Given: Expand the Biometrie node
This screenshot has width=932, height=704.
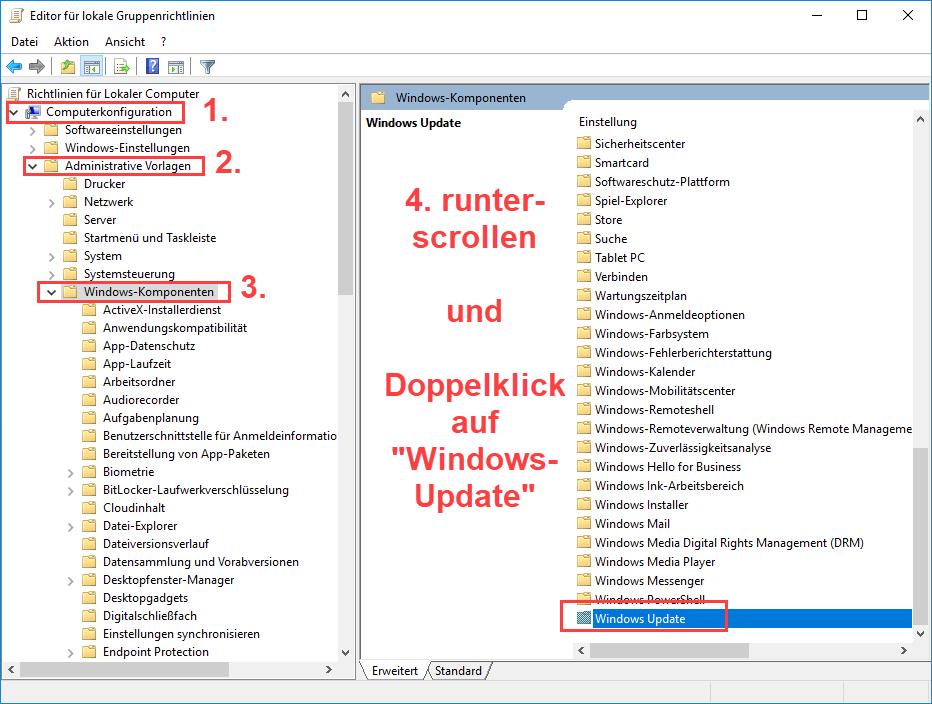Looking at the screenshot, I should [x=71, y=473].
